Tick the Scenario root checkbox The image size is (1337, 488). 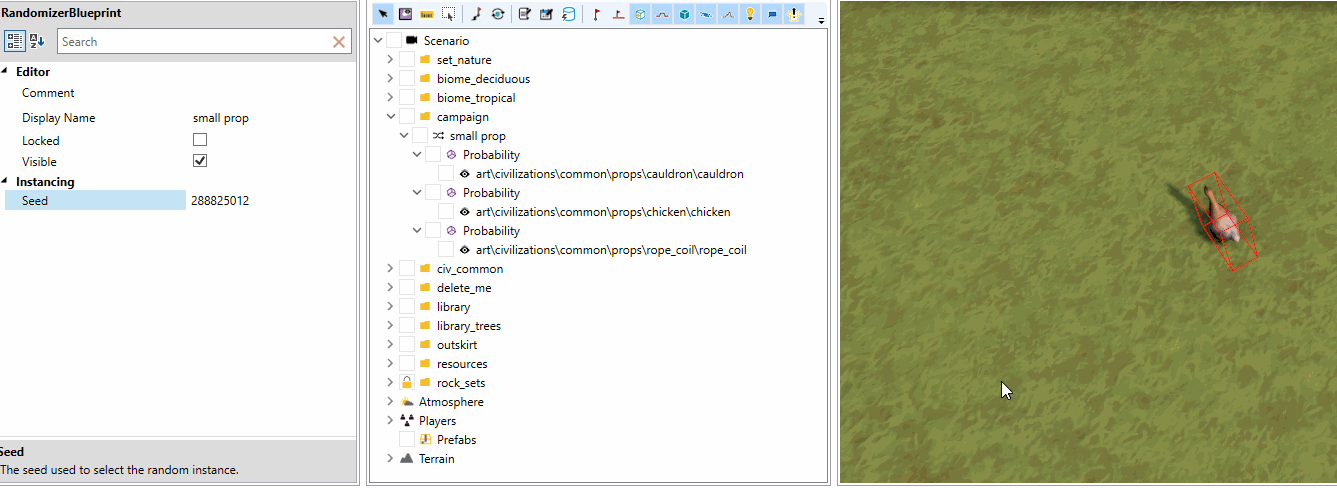(x=394, y=41)
